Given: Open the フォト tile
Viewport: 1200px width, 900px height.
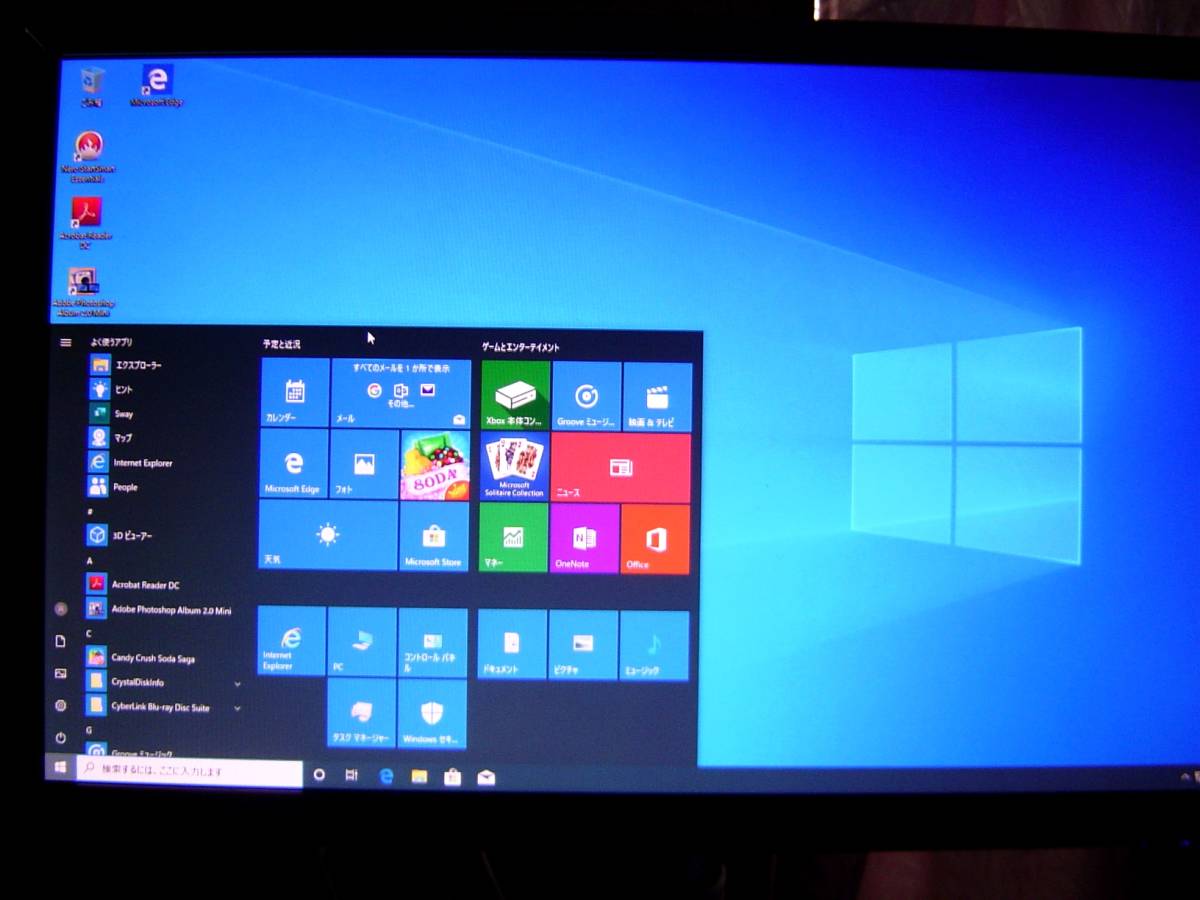Looking at the screenshot, I should click(x=364, y=464).
